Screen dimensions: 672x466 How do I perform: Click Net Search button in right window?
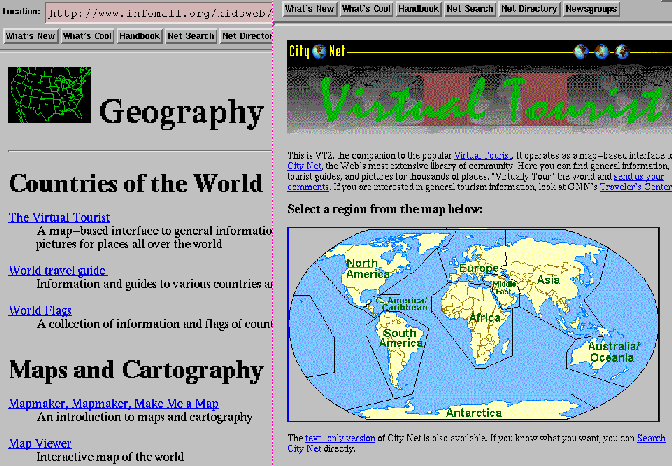pyautogui.click(x=470, y=9)
